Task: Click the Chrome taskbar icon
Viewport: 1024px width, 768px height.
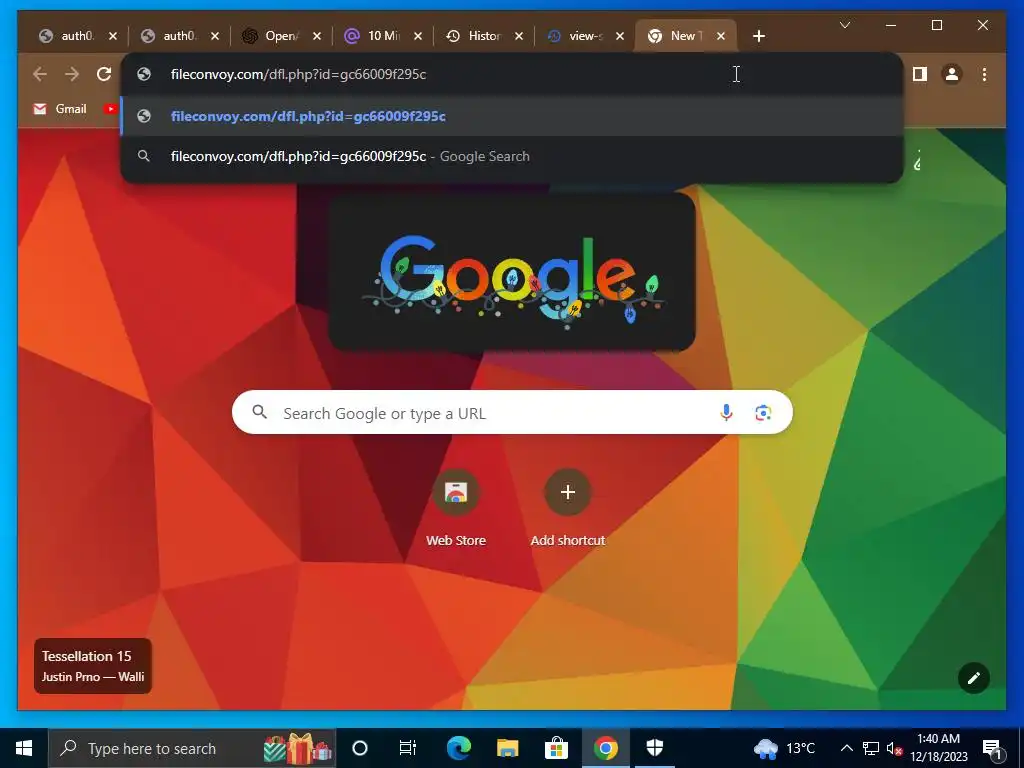Action: point(605,748)
